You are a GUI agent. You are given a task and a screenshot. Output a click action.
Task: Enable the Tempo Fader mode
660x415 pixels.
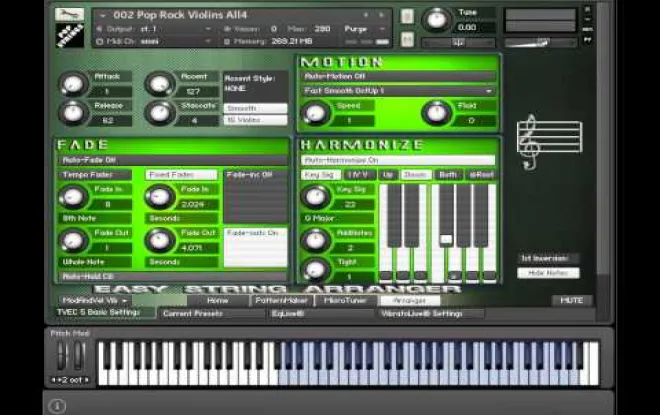pyautogui.click(x=95, y=175)
